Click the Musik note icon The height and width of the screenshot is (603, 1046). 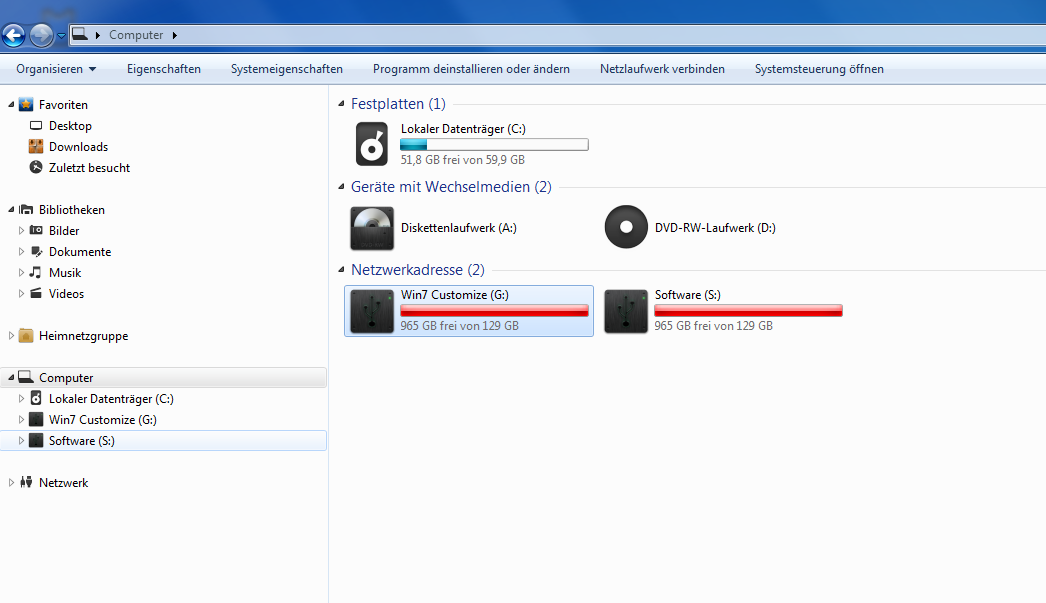pyautogui.click(x=36, y=272)
